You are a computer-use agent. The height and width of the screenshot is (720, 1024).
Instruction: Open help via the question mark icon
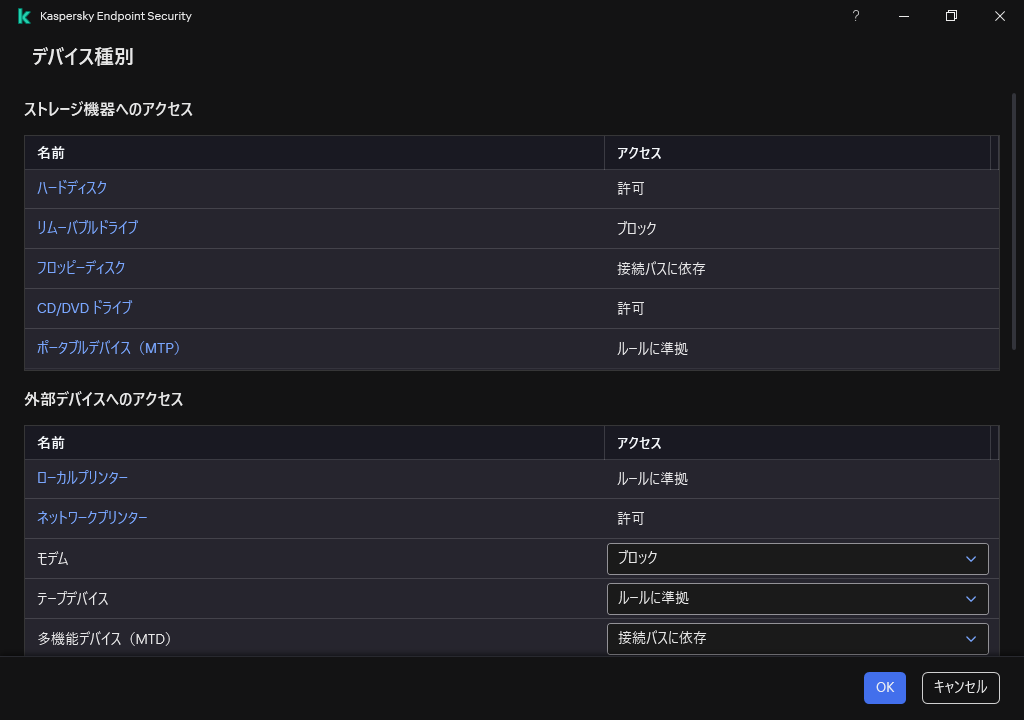855,16
